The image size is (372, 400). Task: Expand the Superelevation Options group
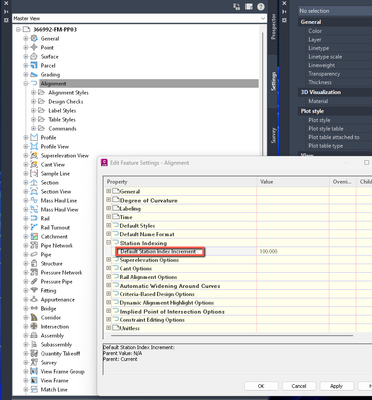click(x=108, y=259)
